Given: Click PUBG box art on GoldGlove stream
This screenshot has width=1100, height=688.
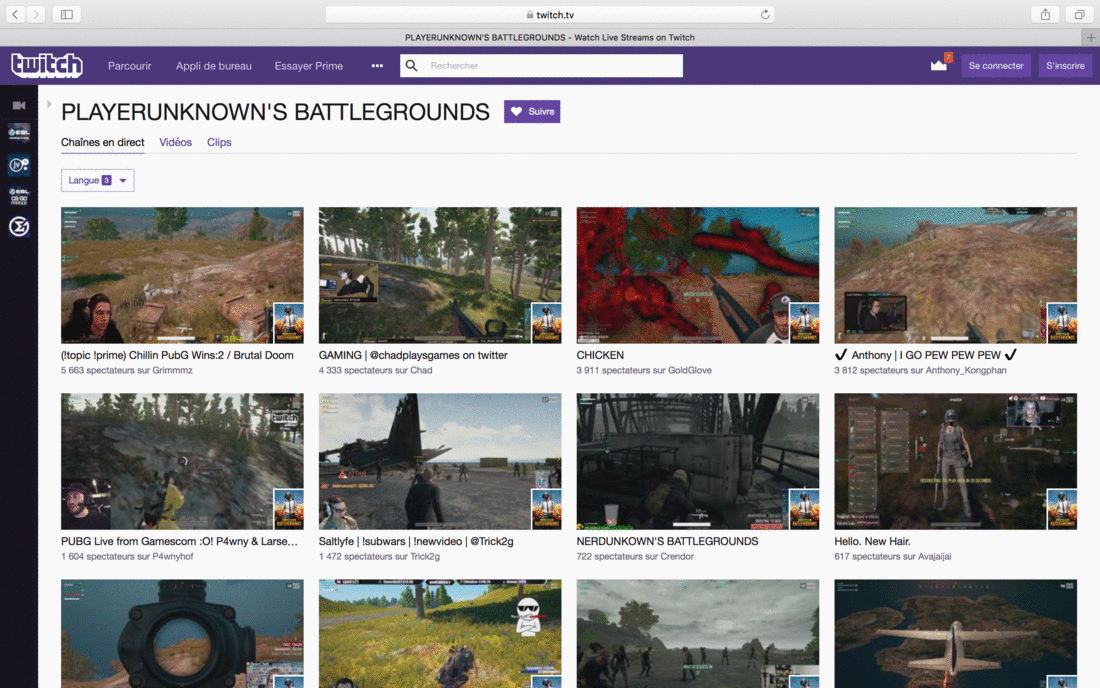Looking at the screenshot, I should tap(804, 323).
